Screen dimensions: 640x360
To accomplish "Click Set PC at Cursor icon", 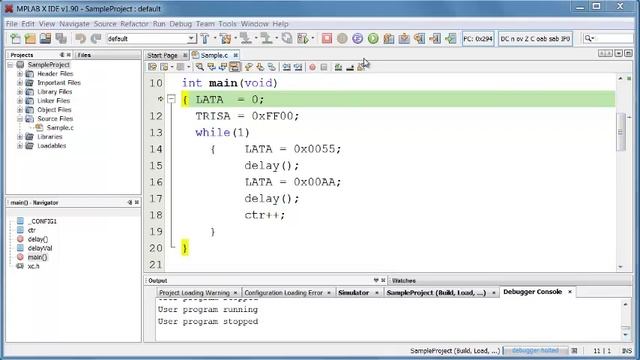I will pos(435,39).
